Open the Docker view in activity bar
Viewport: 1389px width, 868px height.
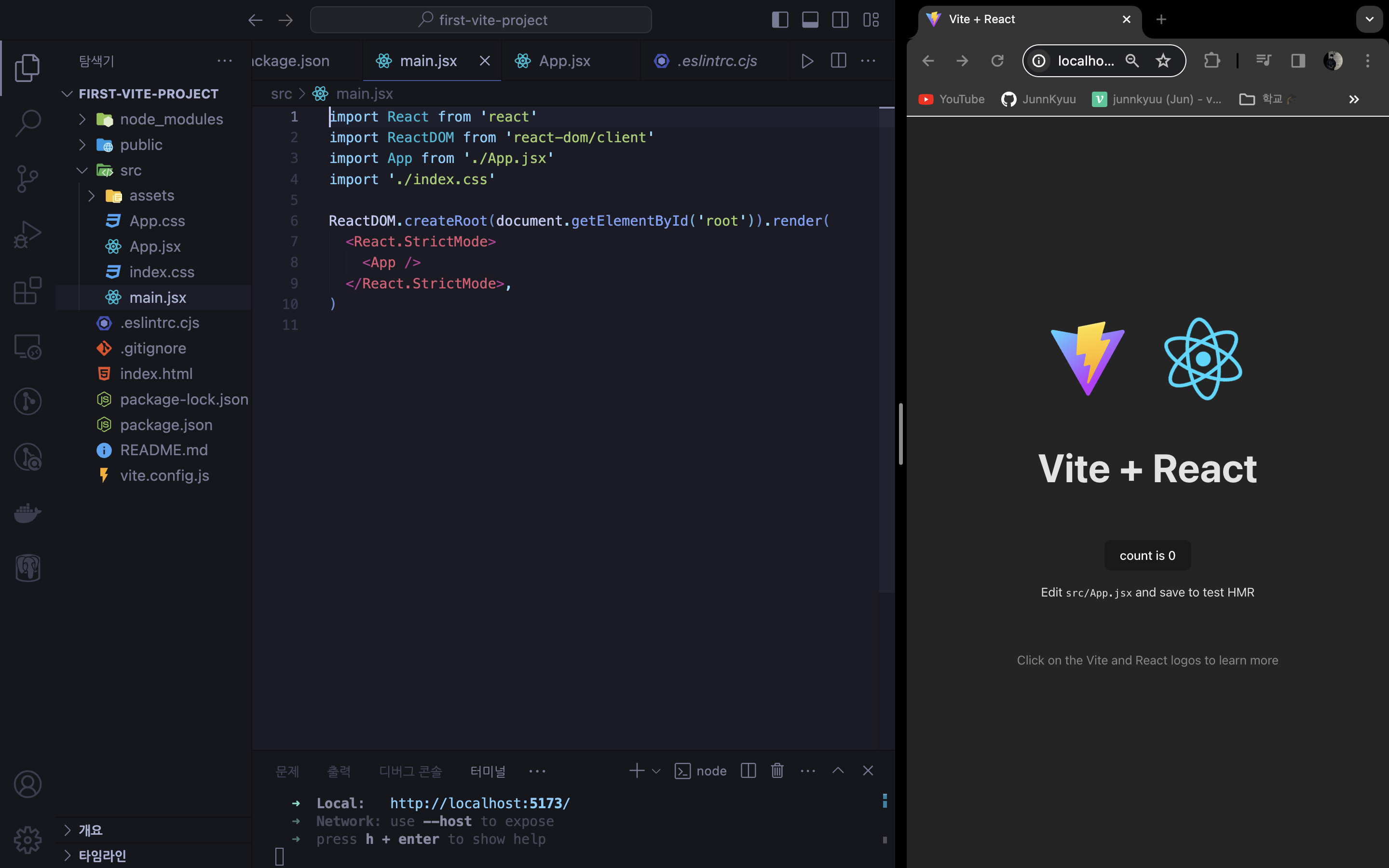[x=27, y=512]
